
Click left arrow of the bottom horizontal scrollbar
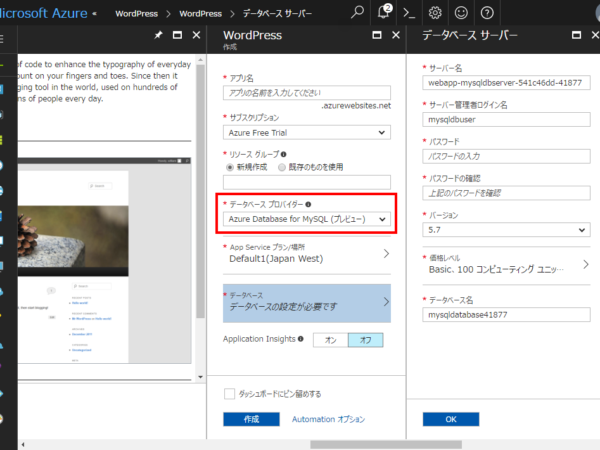point(23,445)
